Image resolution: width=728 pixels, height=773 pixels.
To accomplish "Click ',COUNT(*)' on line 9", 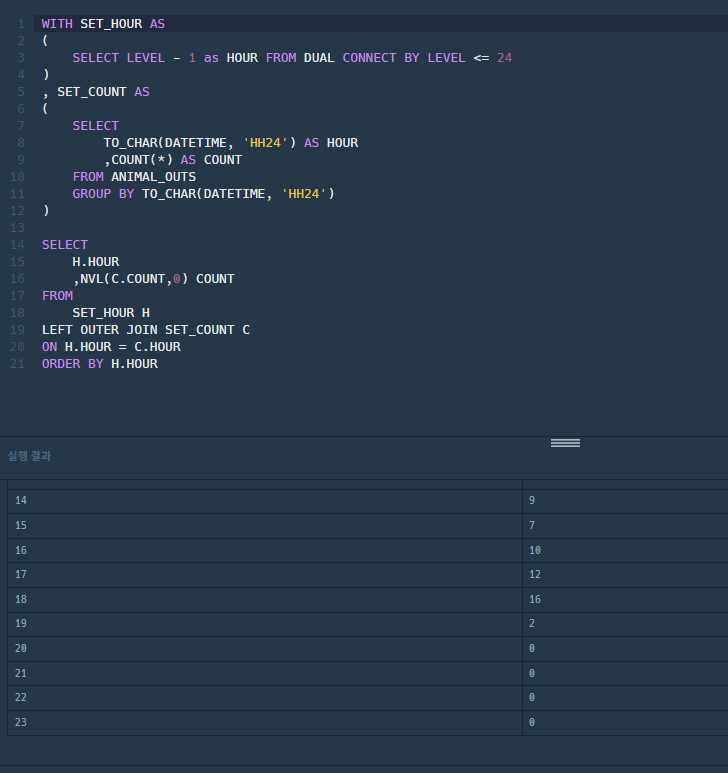I will (138, 160).
